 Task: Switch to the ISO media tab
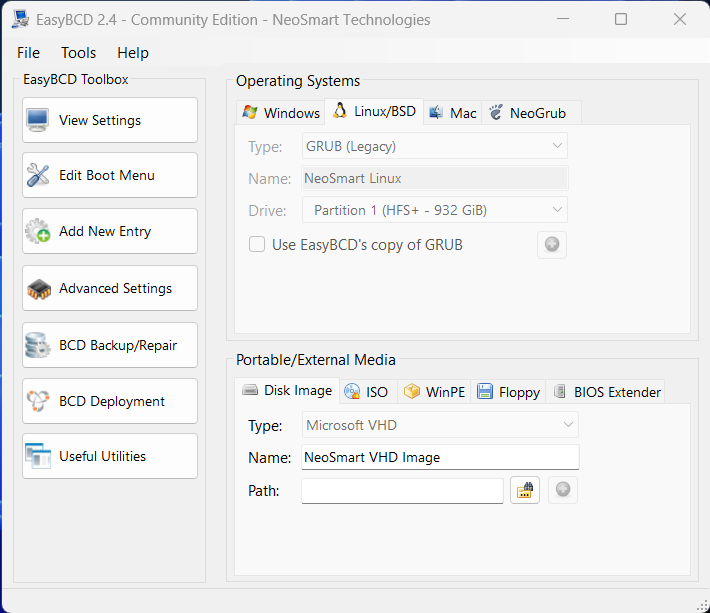click(366, 392)
